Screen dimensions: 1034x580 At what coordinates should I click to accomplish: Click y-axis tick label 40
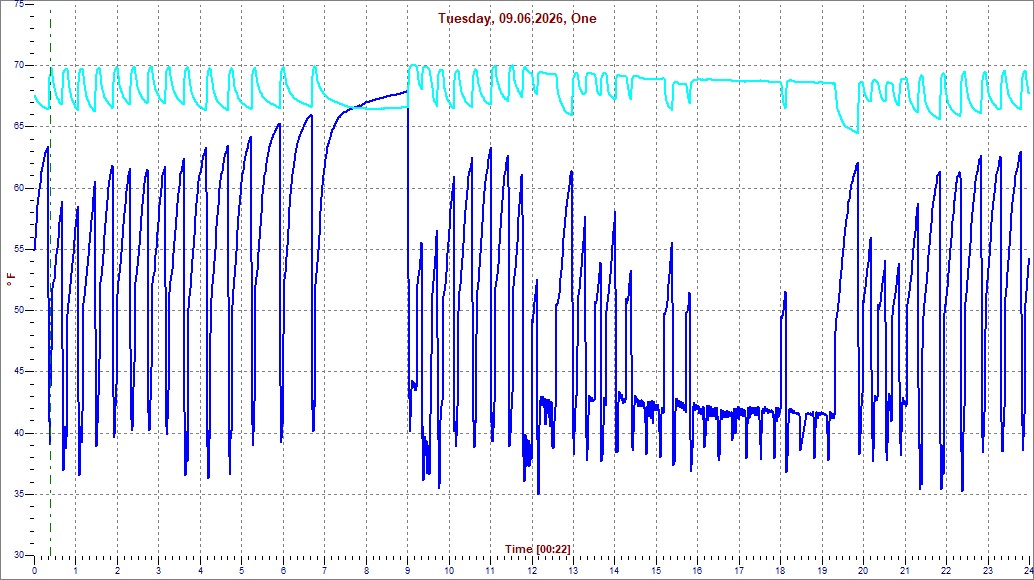(19, 433)
